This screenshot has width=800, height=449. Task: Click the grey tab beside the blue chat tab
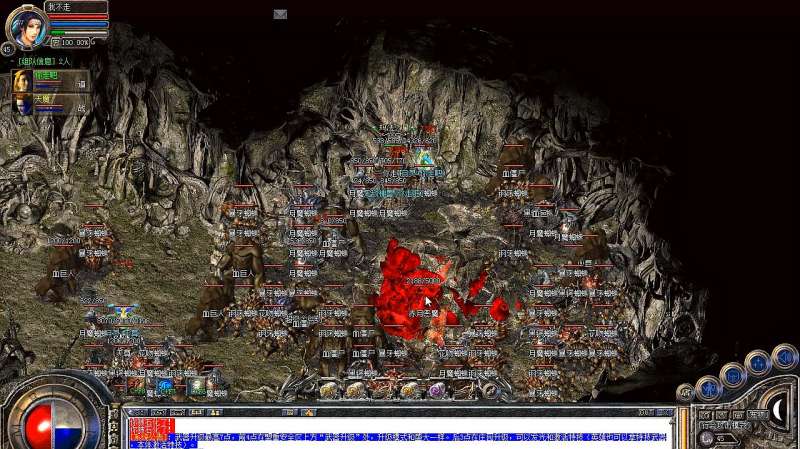646,412
